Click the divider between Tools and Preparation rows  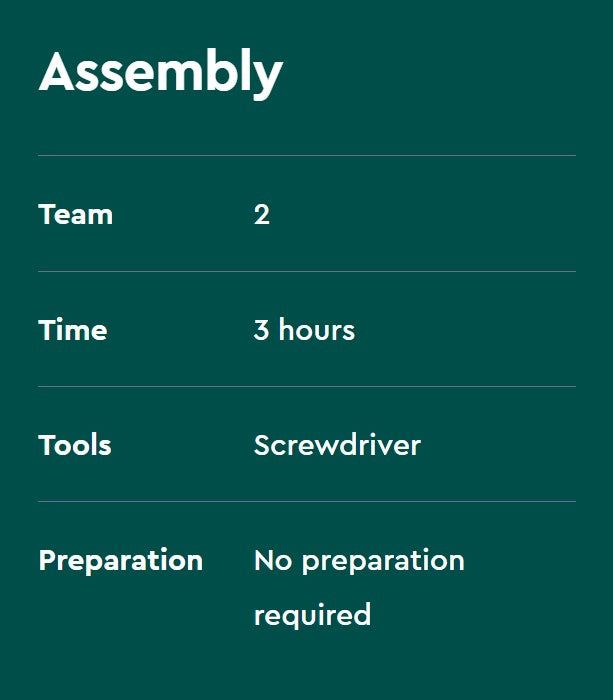point(306,501)
